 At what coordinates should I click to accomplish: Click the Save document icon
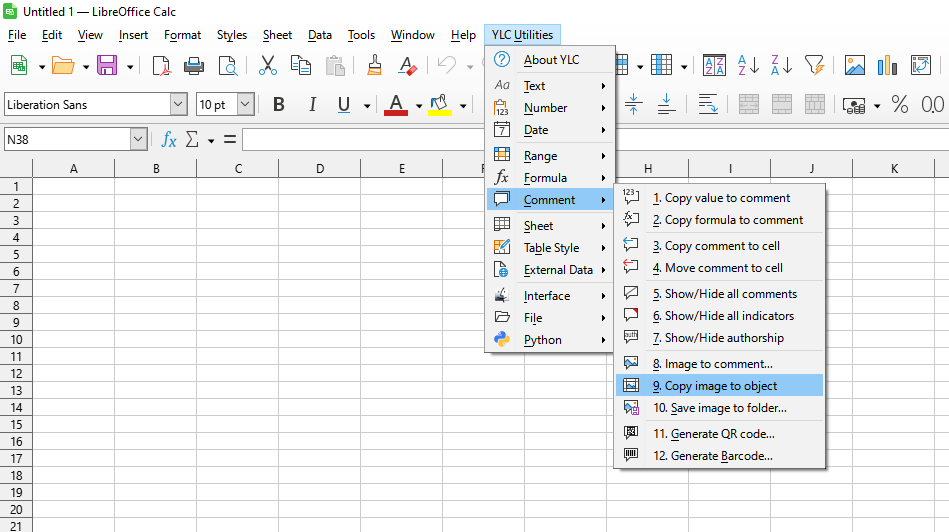tap(106, 66)
